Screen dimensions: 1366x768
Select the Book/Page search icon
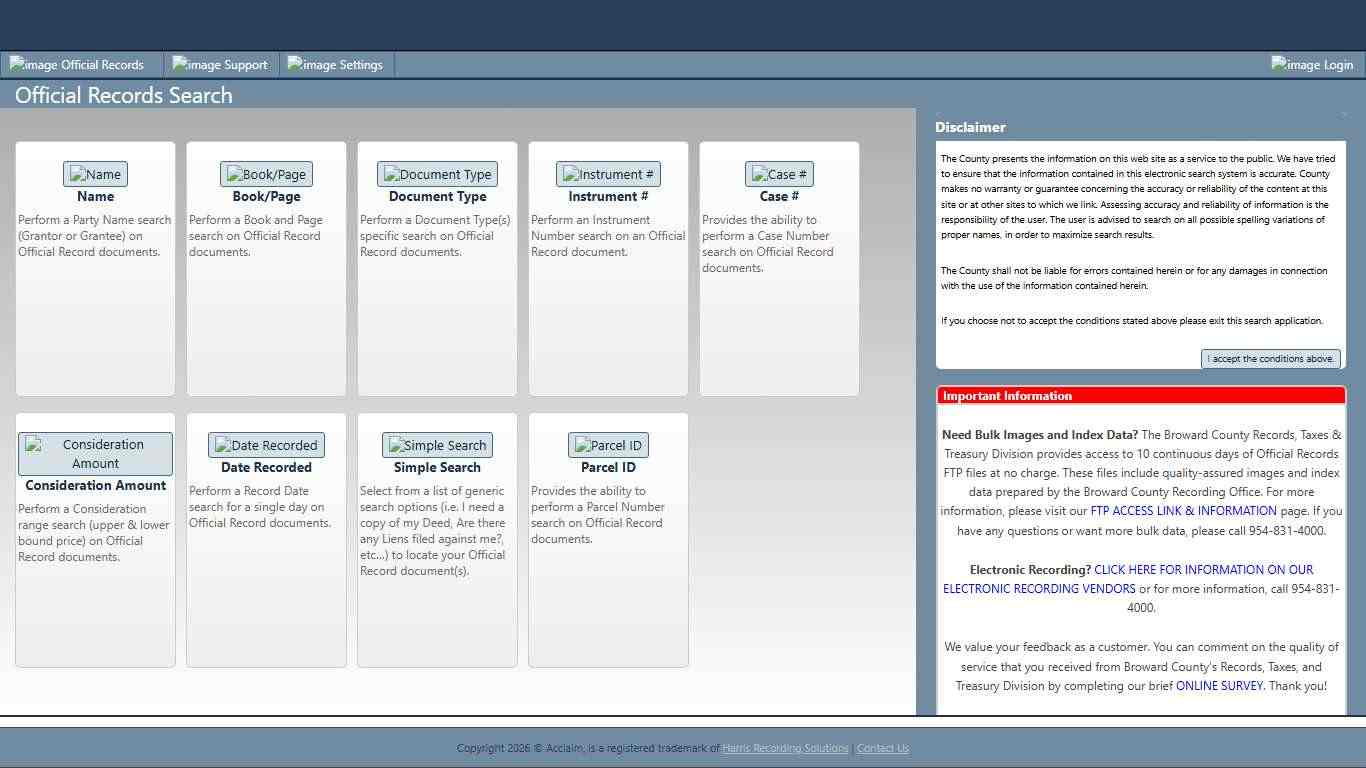pos(266,174)
